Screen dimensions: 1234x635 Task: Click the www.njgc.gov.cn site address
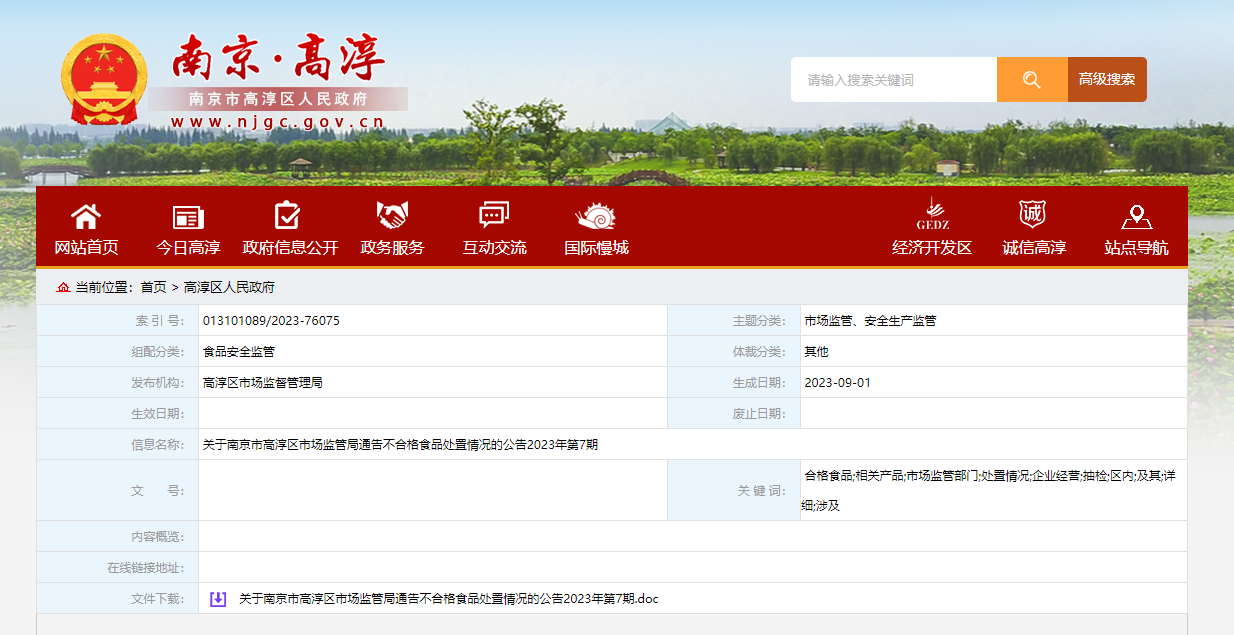click(277, 122)
